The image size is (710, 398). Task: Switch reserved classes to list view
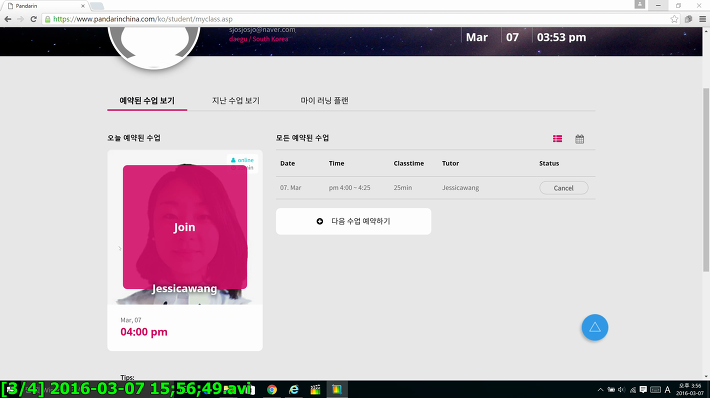tap(557, 139)
